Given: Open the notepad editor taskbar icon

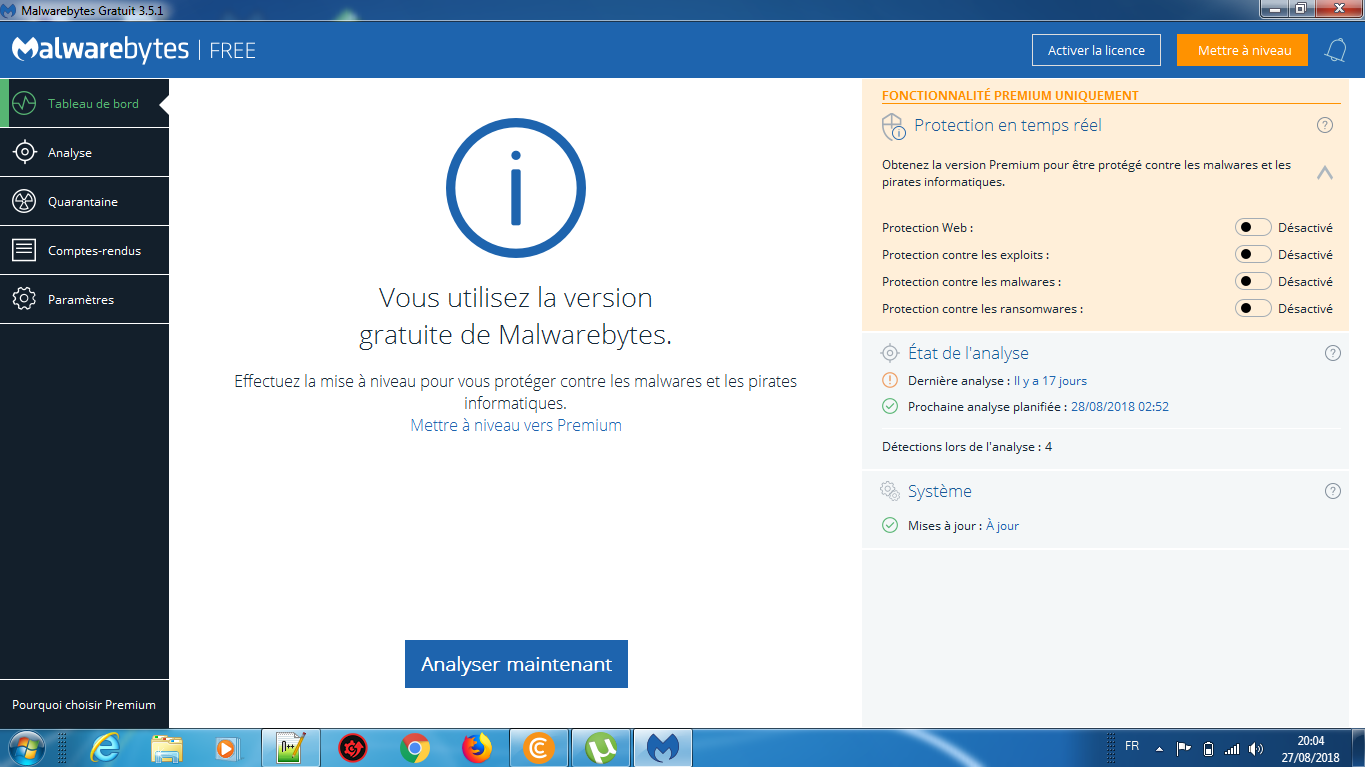Looking at the screenshot, I should [291, 747].
